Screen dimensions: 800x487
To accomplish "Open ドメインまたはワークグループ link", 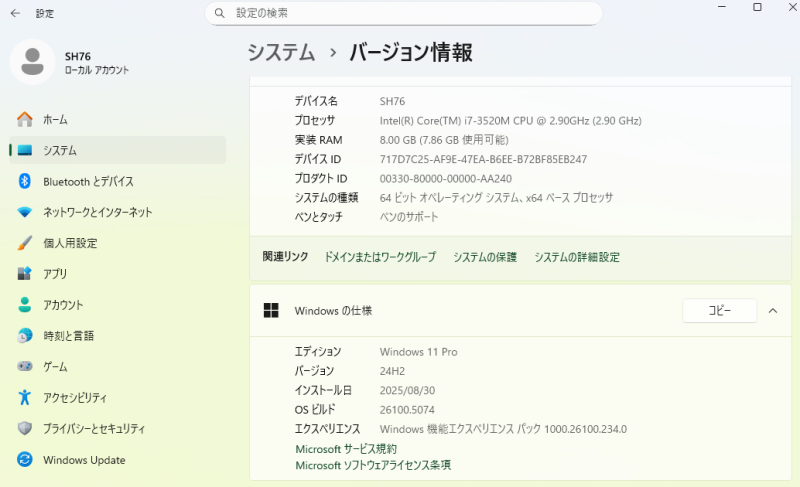I will pos(380,257).
